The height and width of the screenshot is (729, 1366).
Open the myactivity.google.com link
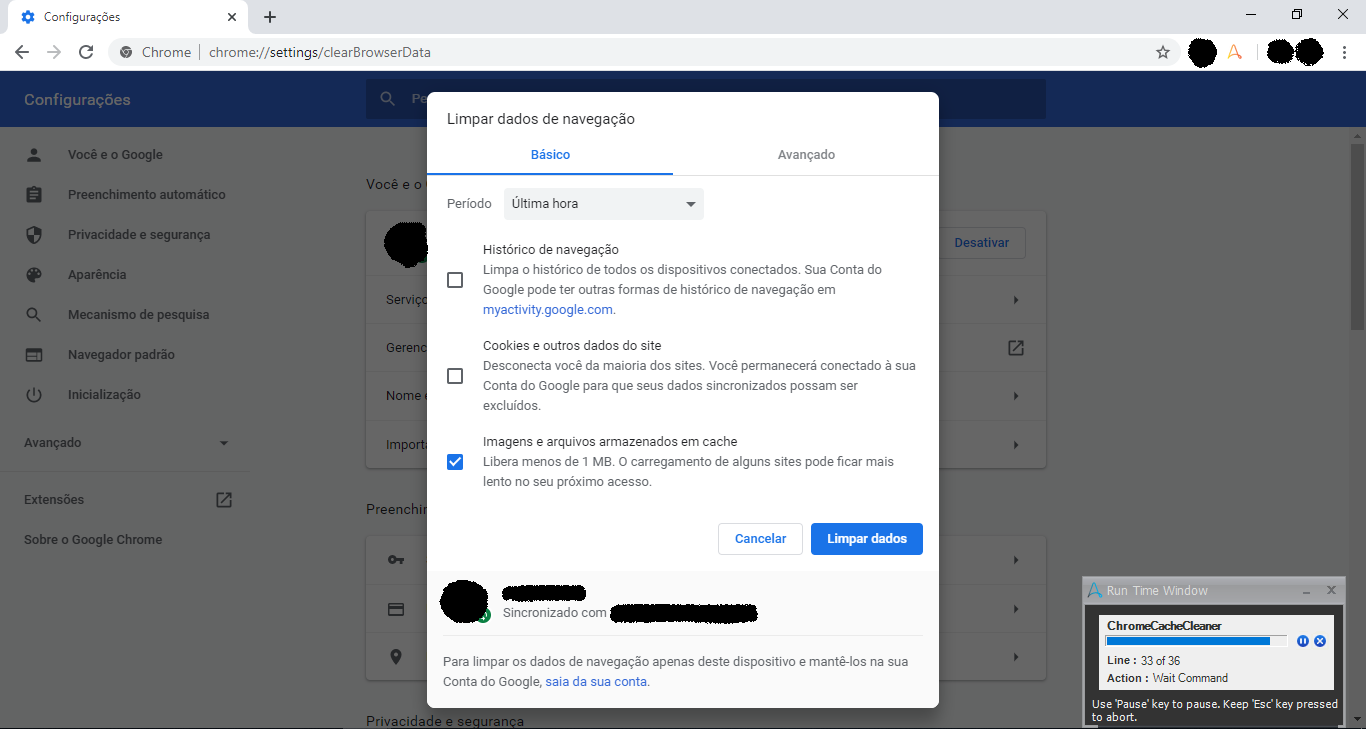(548, 310)
